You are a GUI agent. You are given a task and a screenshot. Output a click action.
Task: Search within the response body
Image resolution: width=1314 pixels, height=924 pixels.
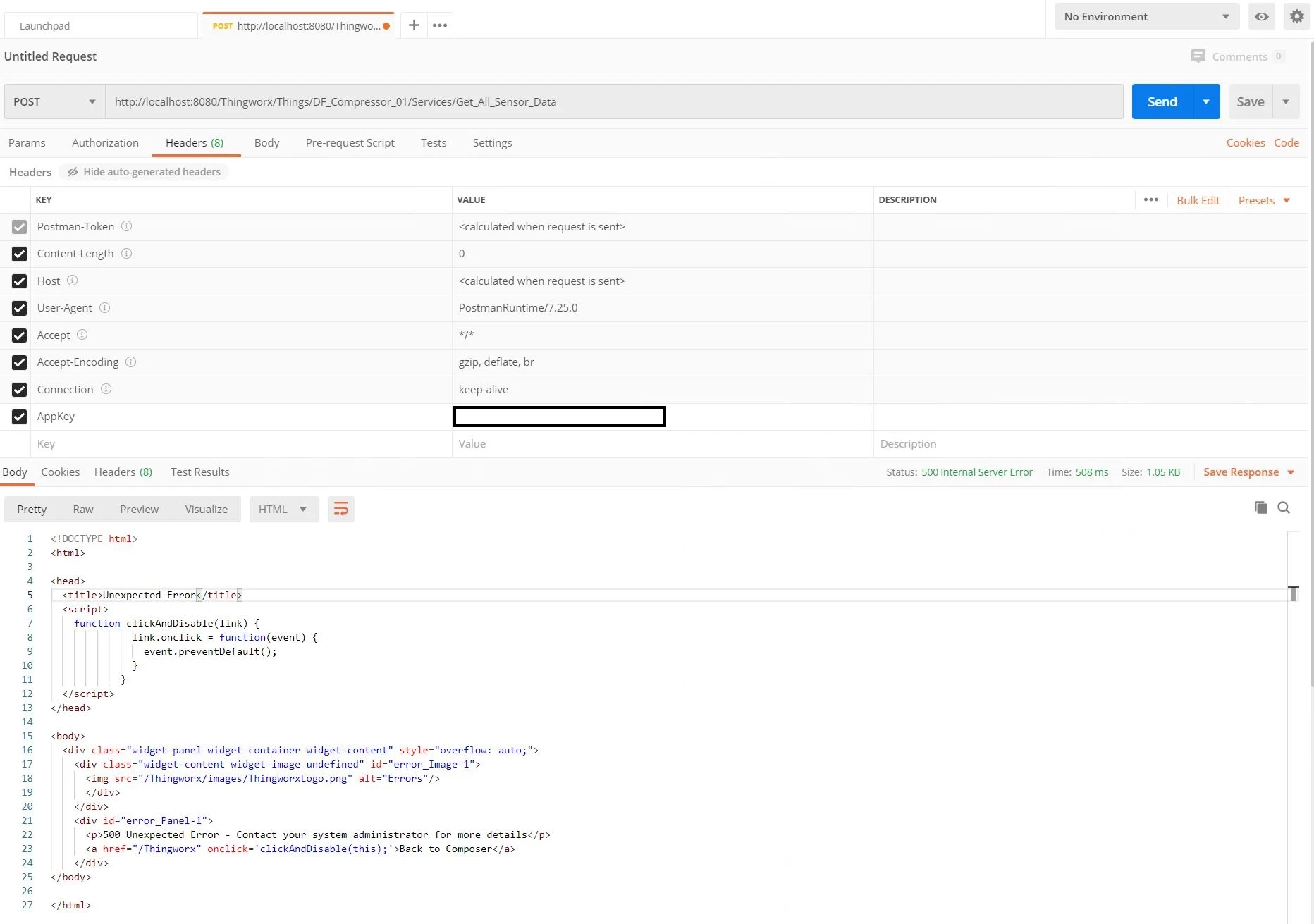tap(1284, 507)
